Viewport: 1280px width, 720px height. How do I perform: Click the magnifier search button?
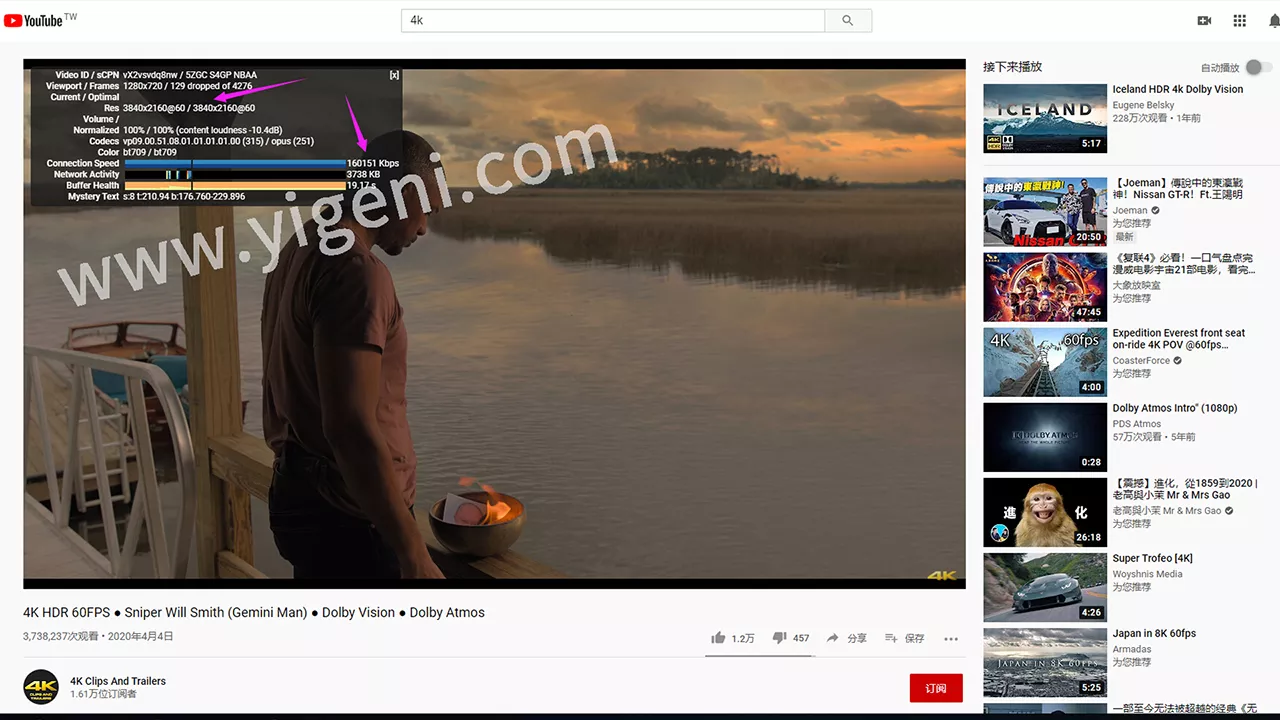tap(848, 20)
